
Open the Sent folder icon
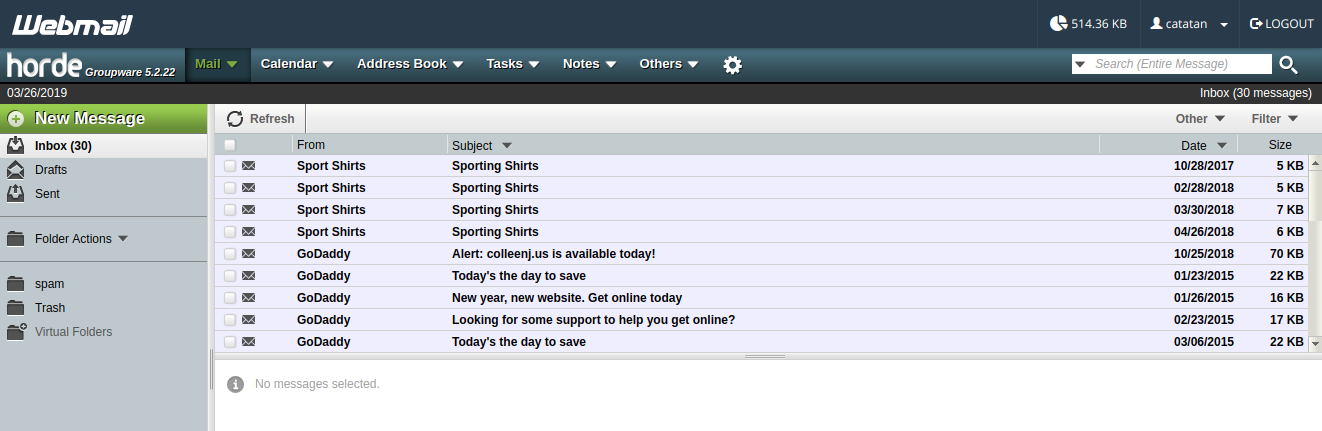coord(16,194)
